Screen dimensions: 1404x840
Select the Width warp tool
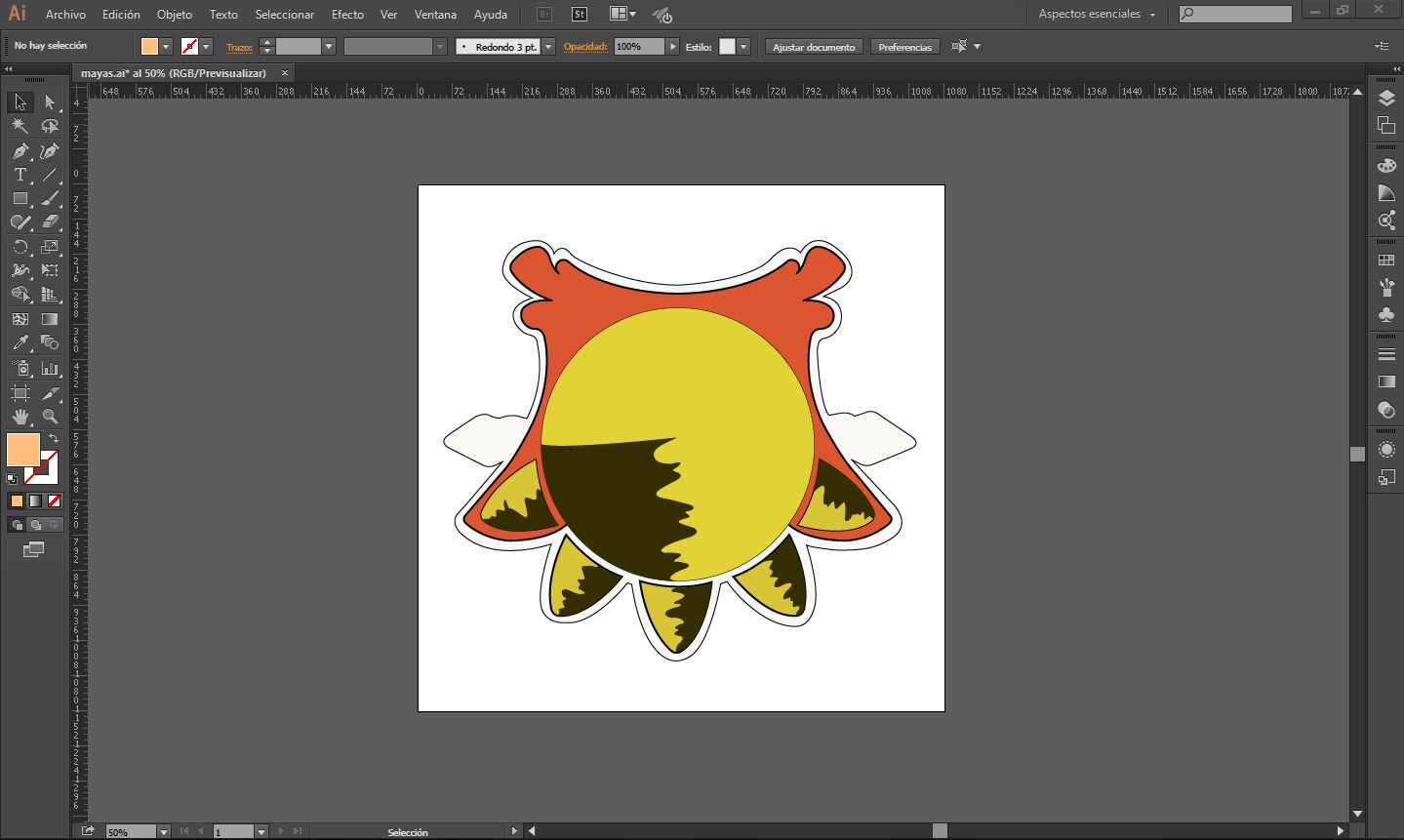20,270
